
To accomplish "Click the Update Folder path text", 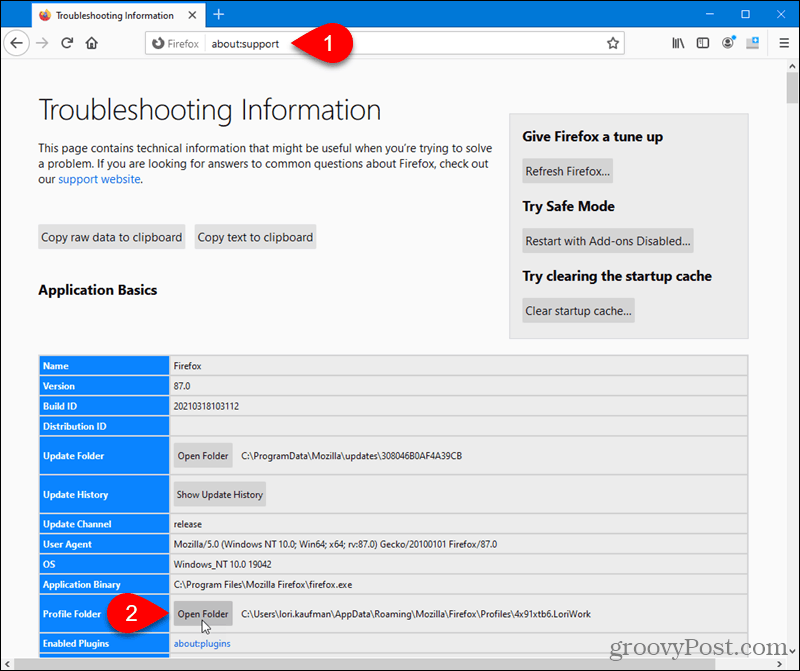I will coord(352,456).
